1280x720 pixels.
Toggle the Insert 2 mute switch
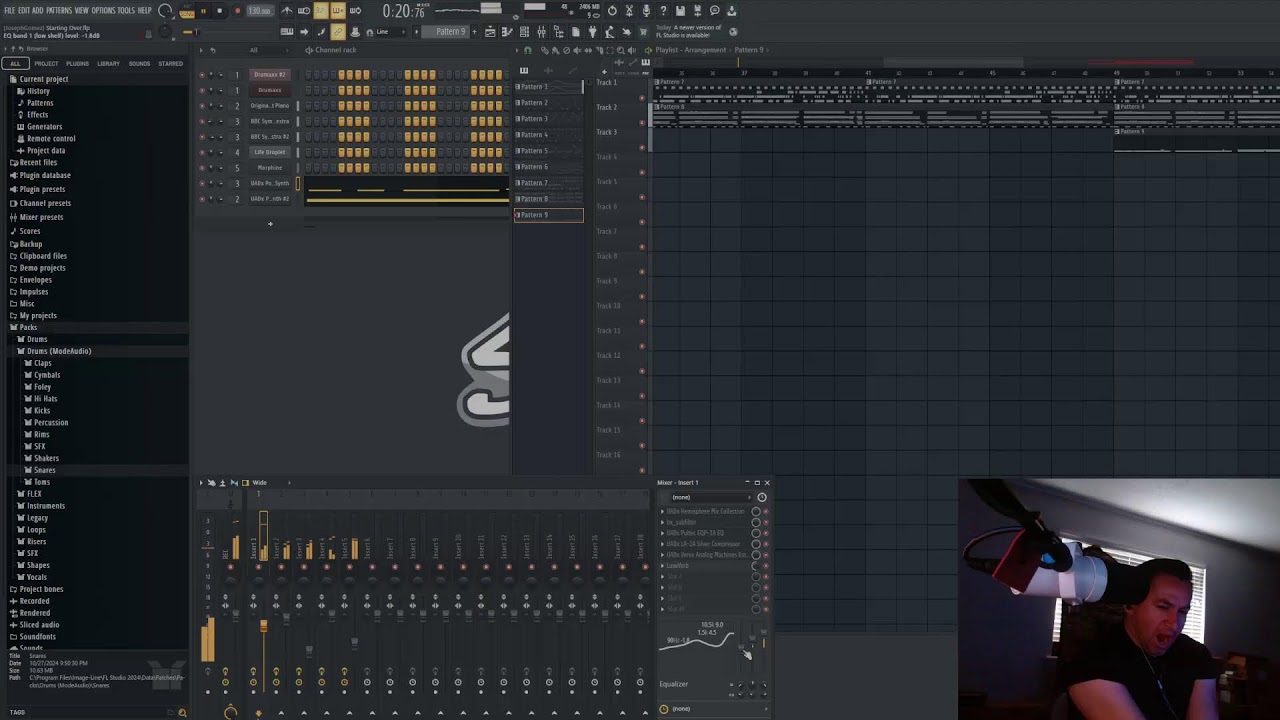(281, 568)
